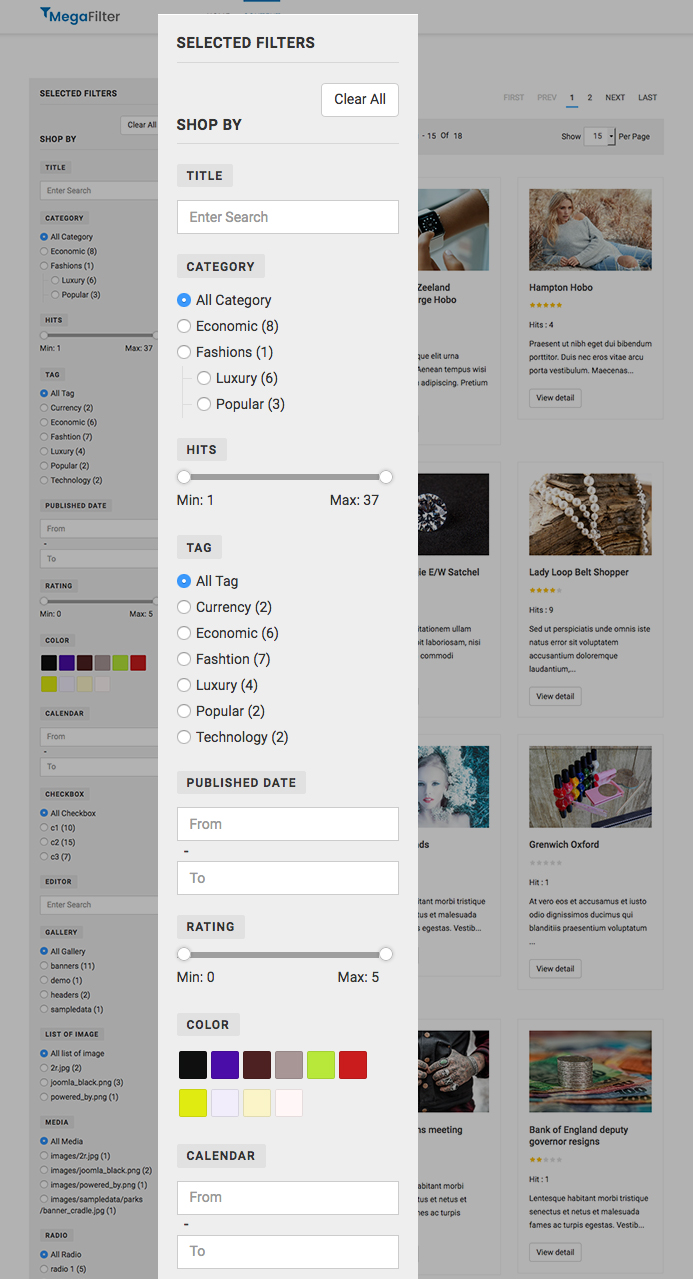Select the Fashtion (7) tag radio

pyautogui.click(x=184, y=659)
